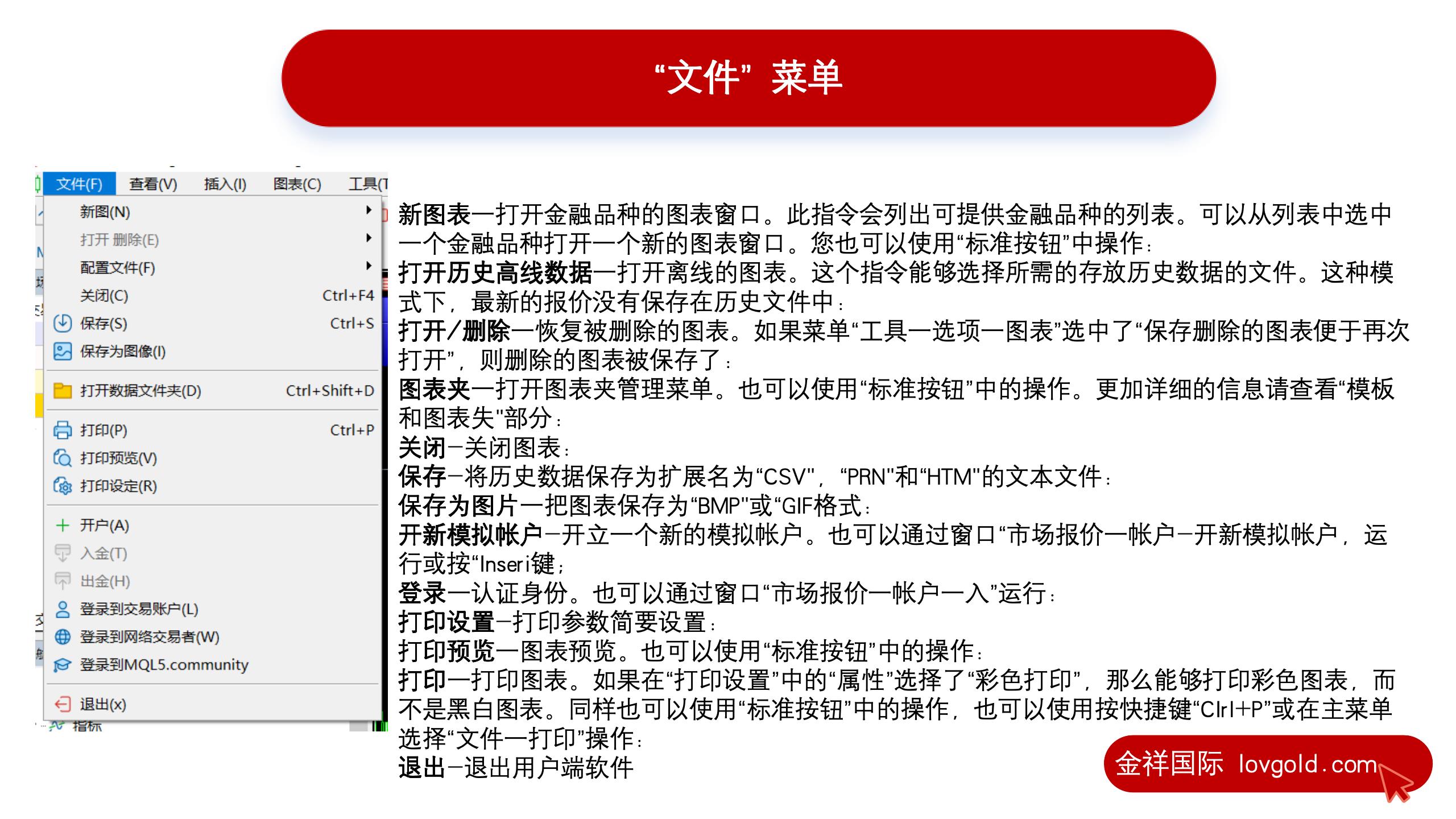Viewport: 1456px width, 819px height.
Task: Click the 金祥国际 lovgold.com button
Action: (x=1267, y=764)
